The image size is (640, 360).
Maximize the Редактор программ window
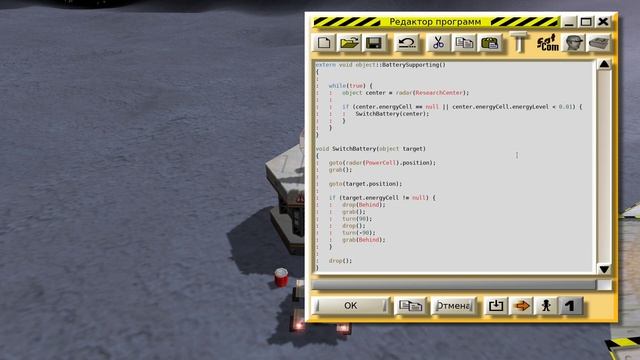tap(586, 22)
